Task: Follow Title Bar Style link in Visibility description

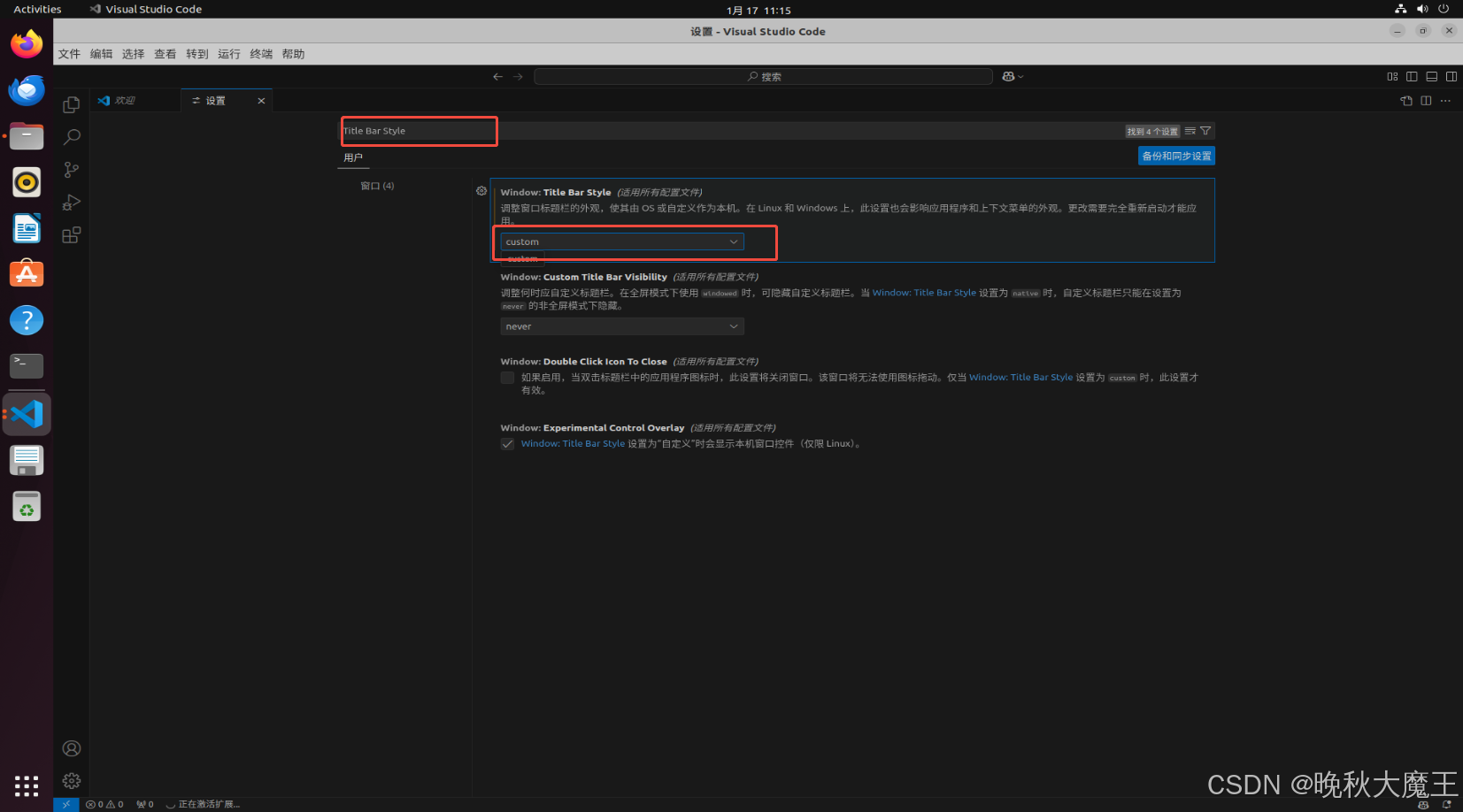Action: (924, 293)
